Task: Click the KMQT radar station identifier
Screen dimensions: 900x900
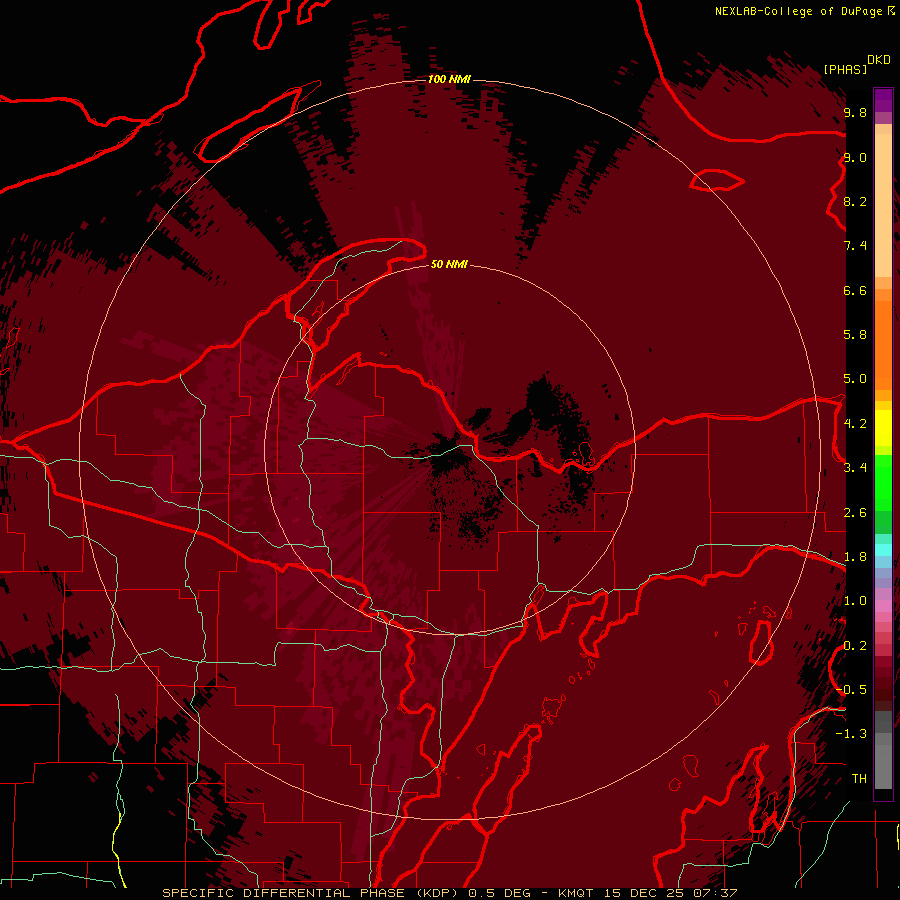Action: pyautogui.click(x=576, y=893)
